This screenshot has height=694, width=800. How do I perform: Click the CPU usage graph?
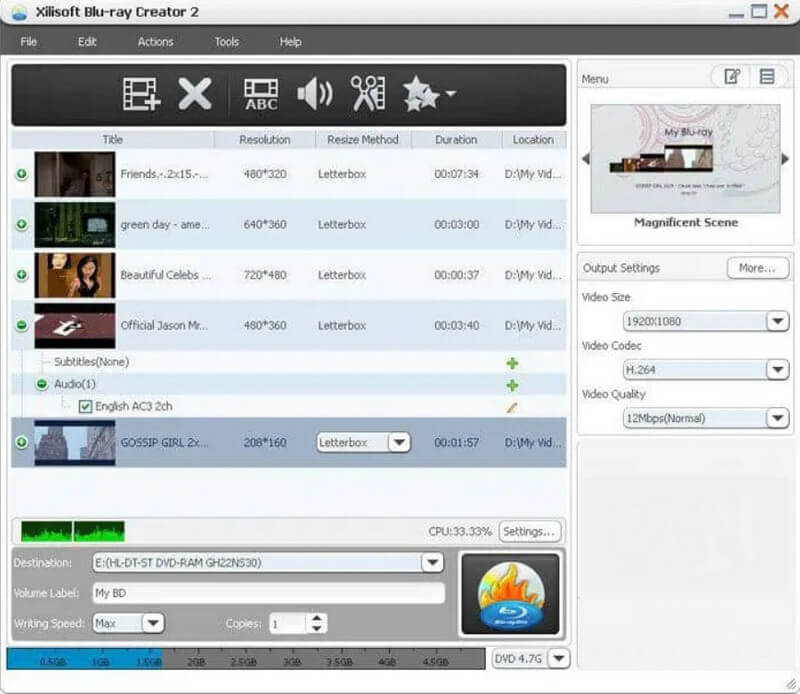tap(72, 531)
